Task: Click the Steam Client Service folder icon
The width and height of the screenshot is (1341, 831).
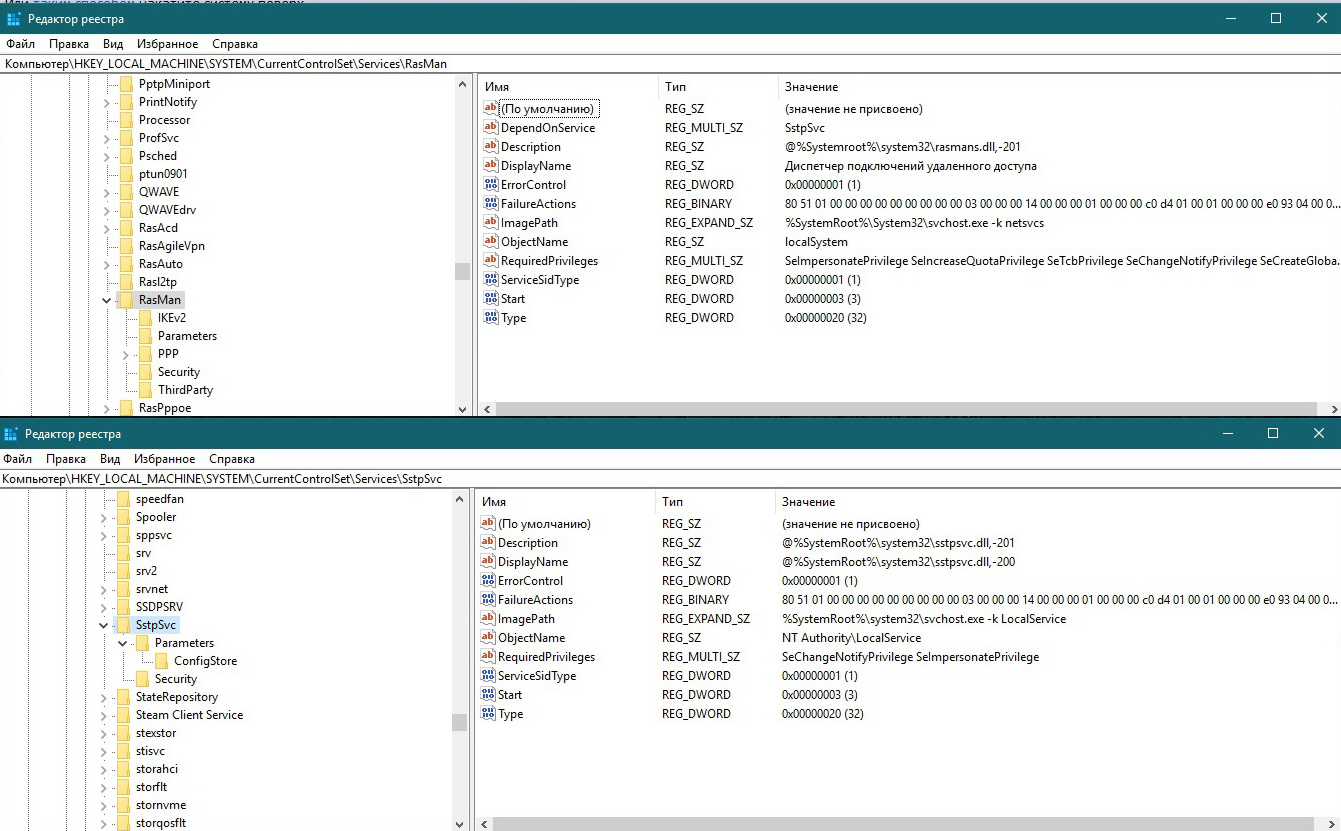Action: [123, 715]
